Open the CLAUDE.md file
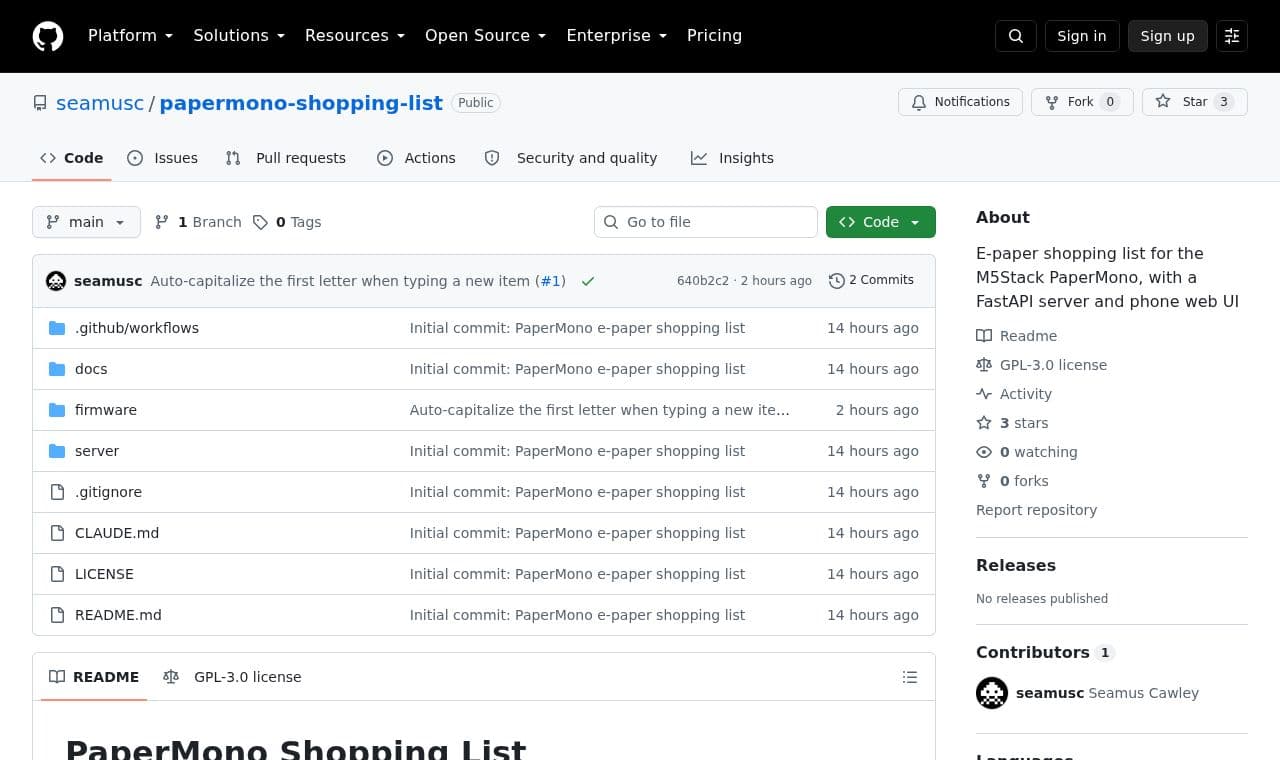1280x760 pixels. [x=117, y=533]
